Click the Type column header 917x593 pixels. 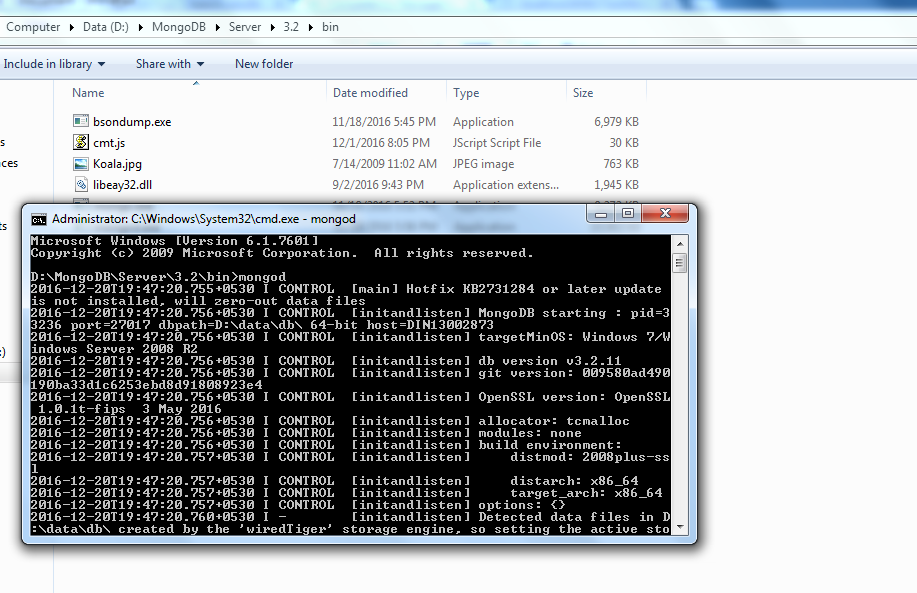pos(466,93)
